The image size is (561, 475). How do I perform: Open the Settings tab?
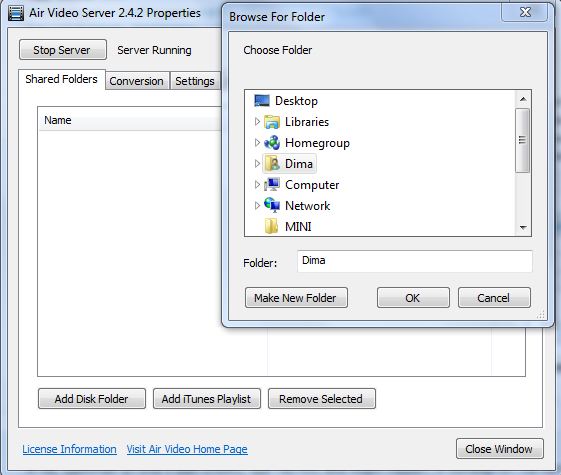pos(195,81)
